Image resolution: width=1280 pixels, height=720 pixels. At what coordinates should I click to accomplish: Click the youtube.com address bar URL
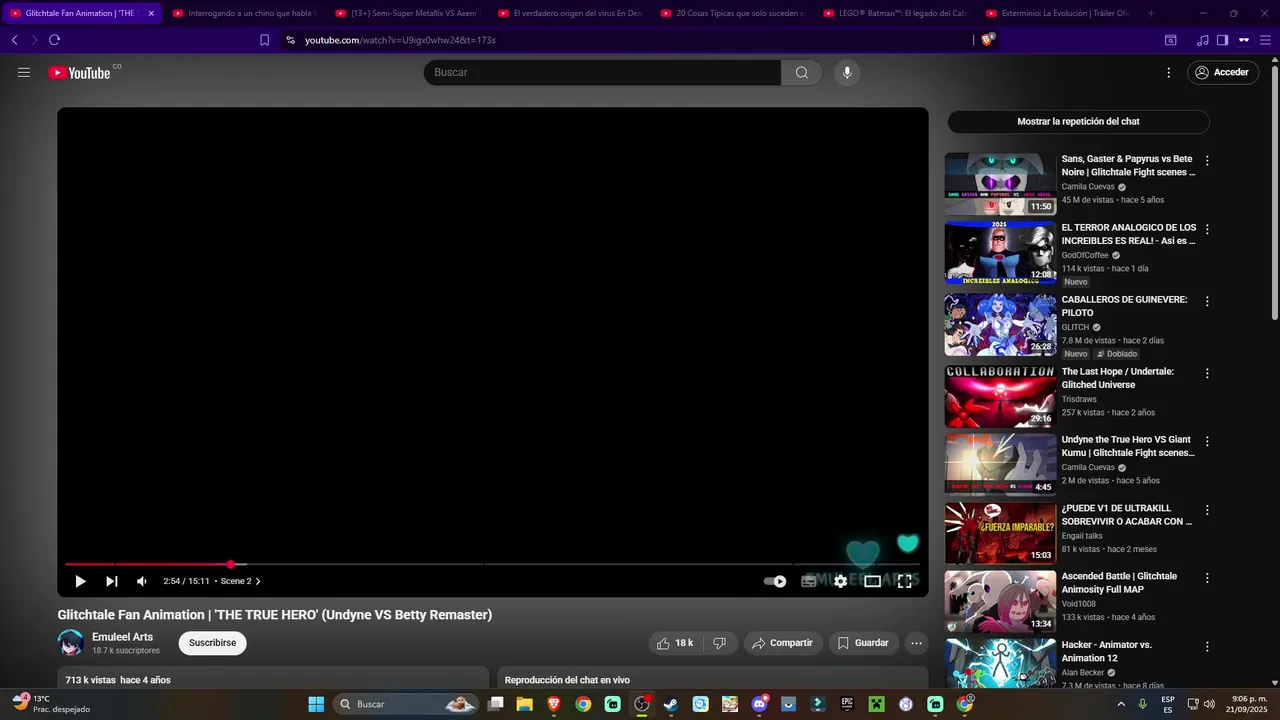[400, 40]
